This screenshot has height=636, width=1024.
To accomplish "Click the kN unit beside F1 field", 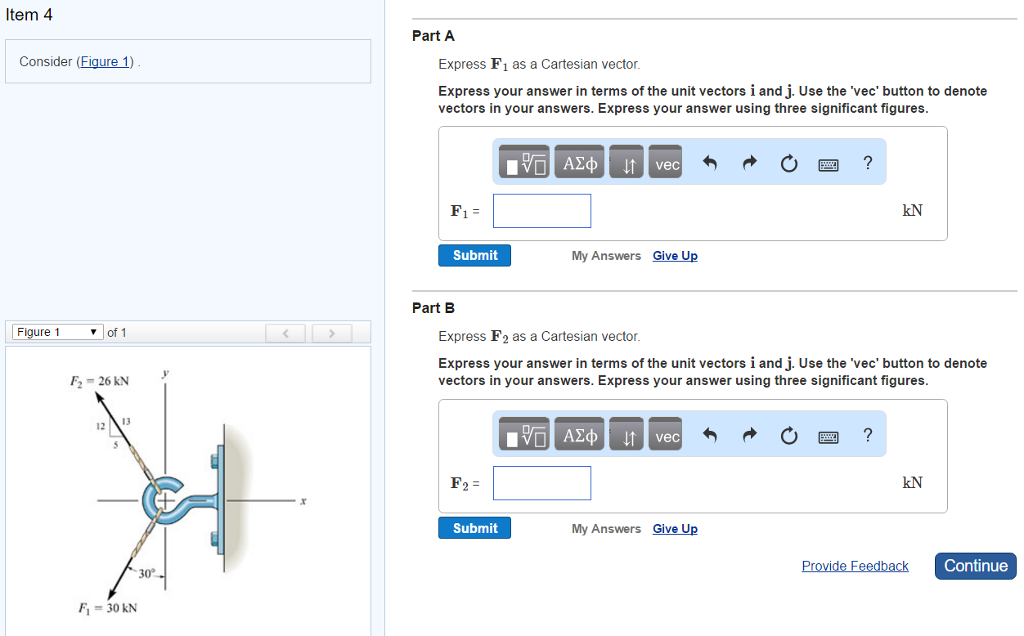I will point(912,210).
